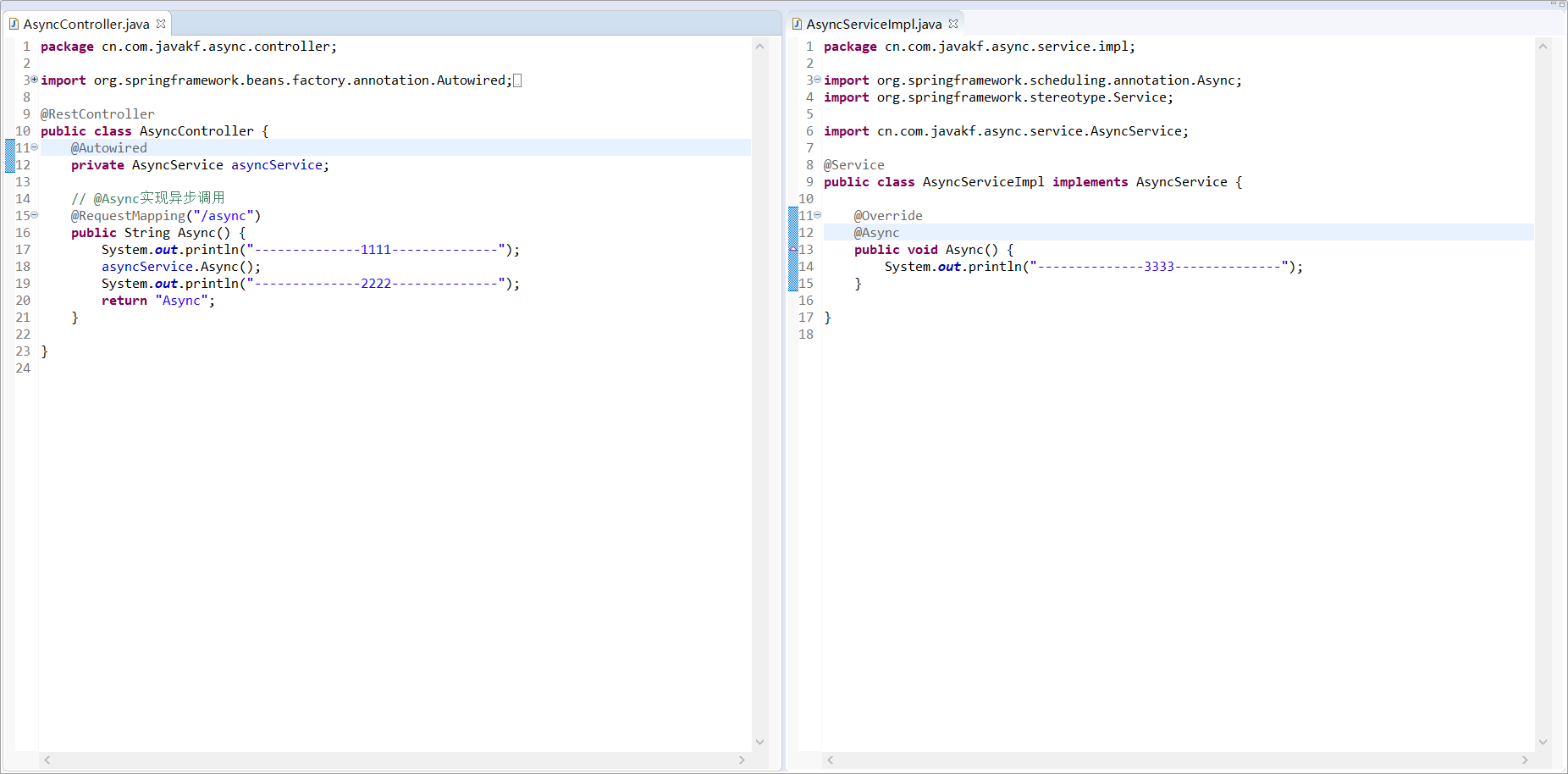This screenshot has height=774, width=1568.
Task: Click the println line containing 2222
Action: [311, 284]
